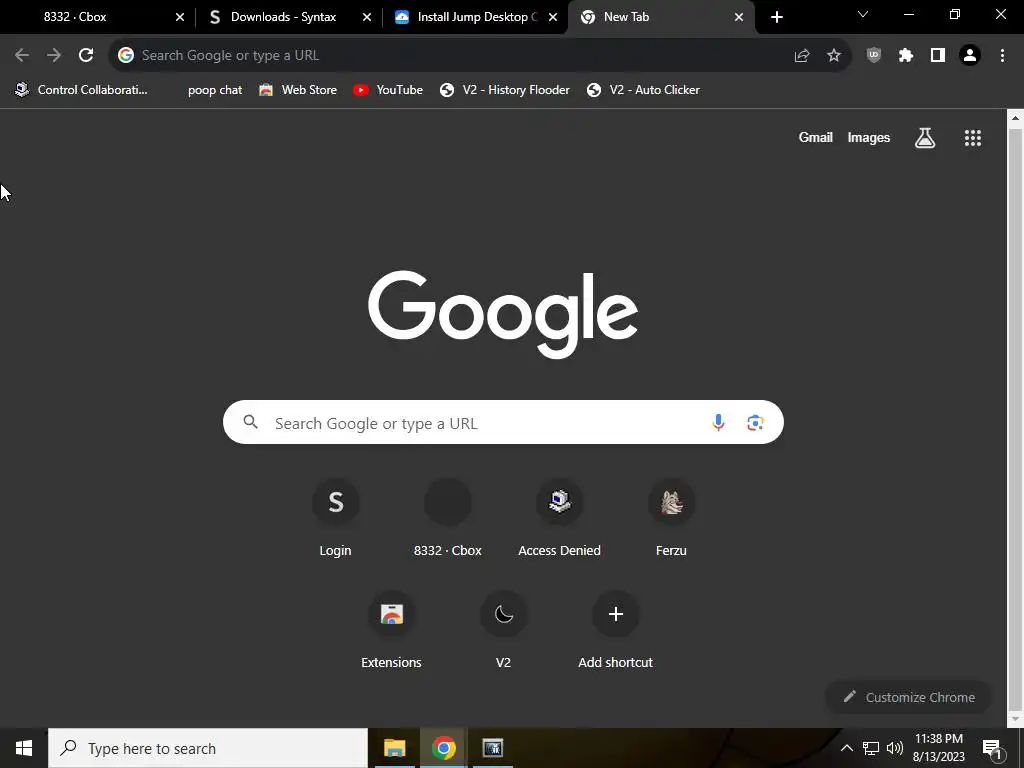Open the 8332 · Cbox shortcut
Screen dimensions: 1024x768
point(447,517)
